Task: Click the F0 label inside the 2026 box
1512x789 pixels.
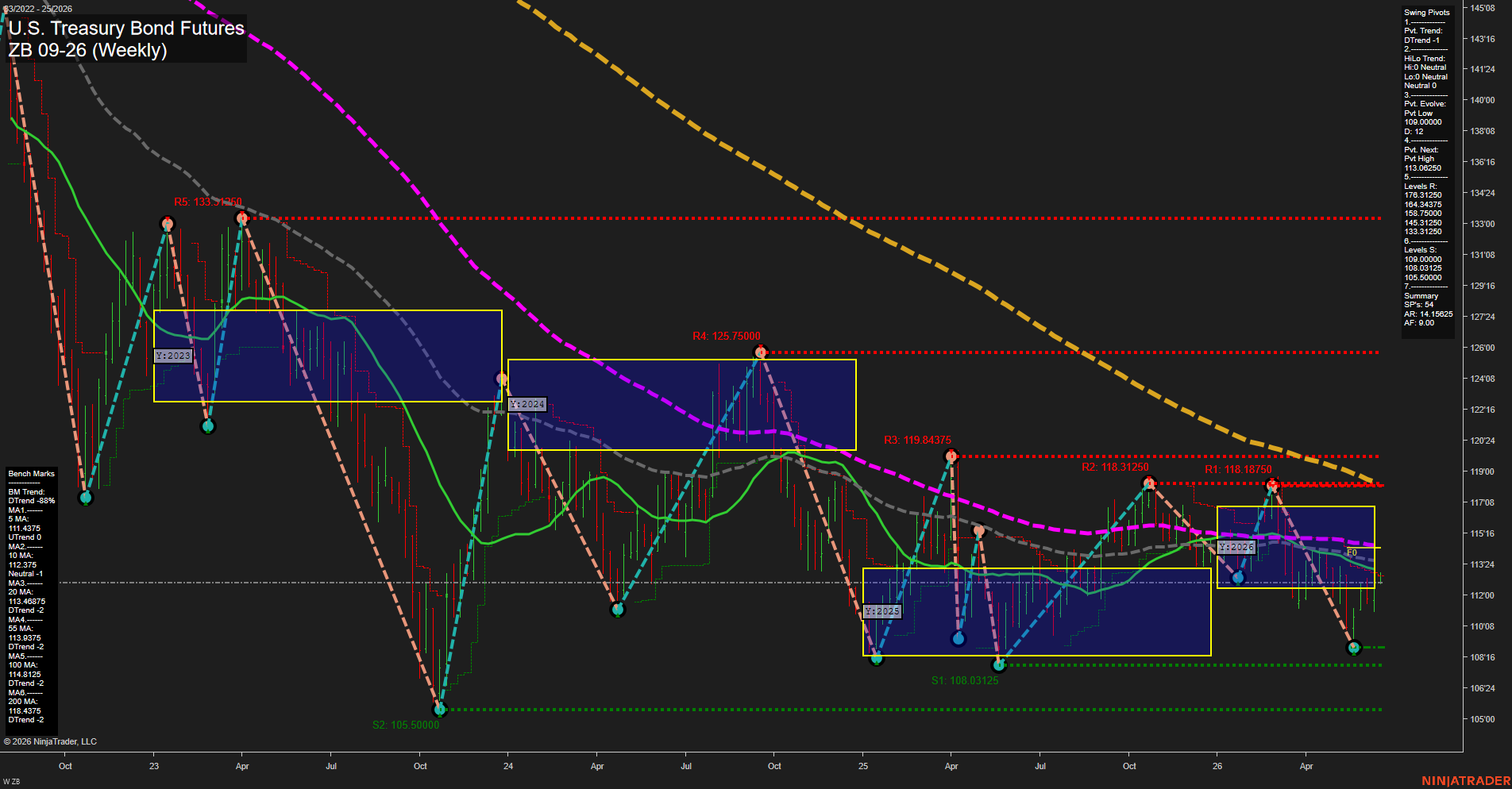Action: click(x=1352, y=553)
